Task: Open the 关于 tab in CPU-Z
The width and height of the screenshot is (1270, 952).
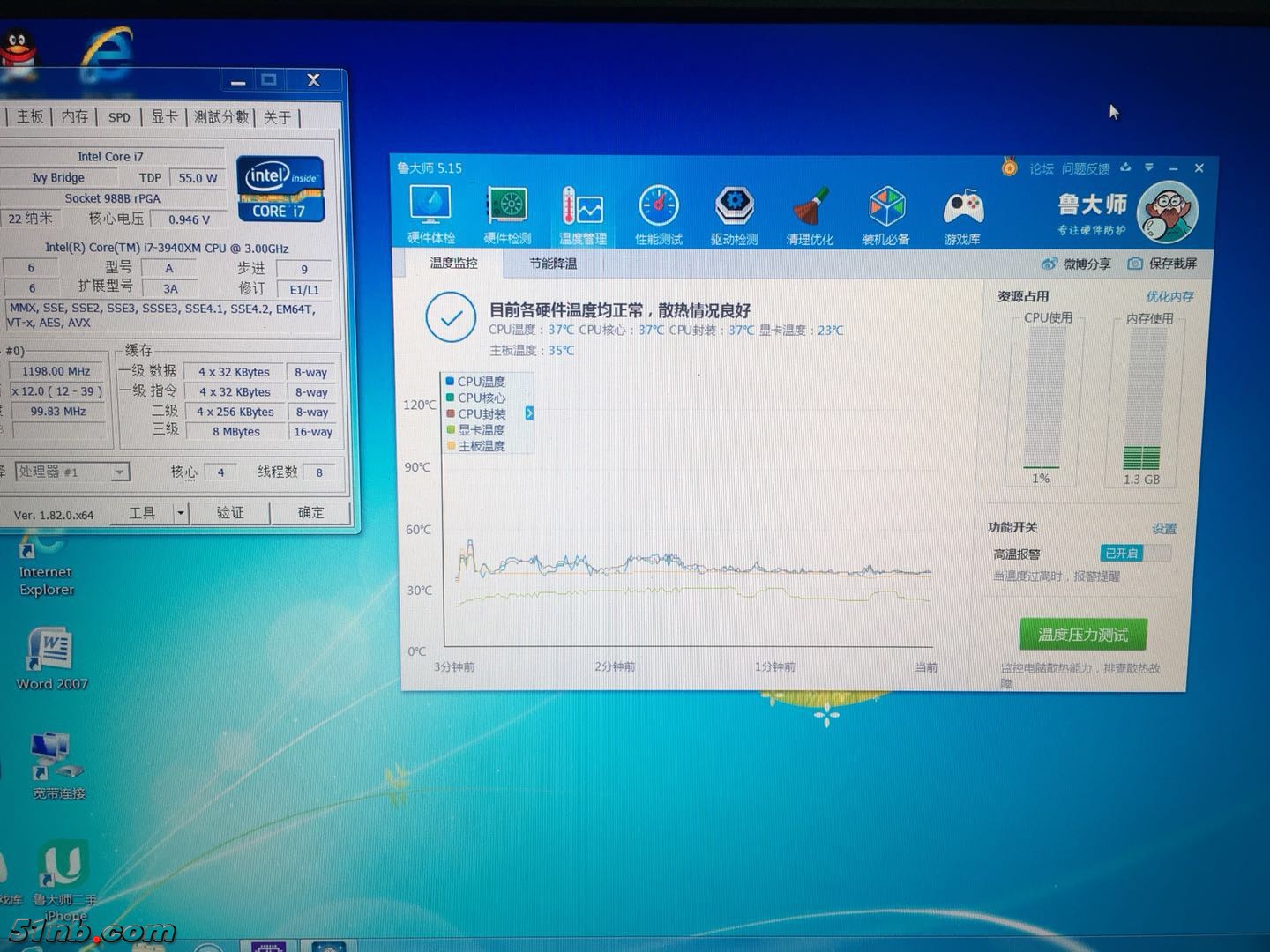Action: (x=277, y=116)
